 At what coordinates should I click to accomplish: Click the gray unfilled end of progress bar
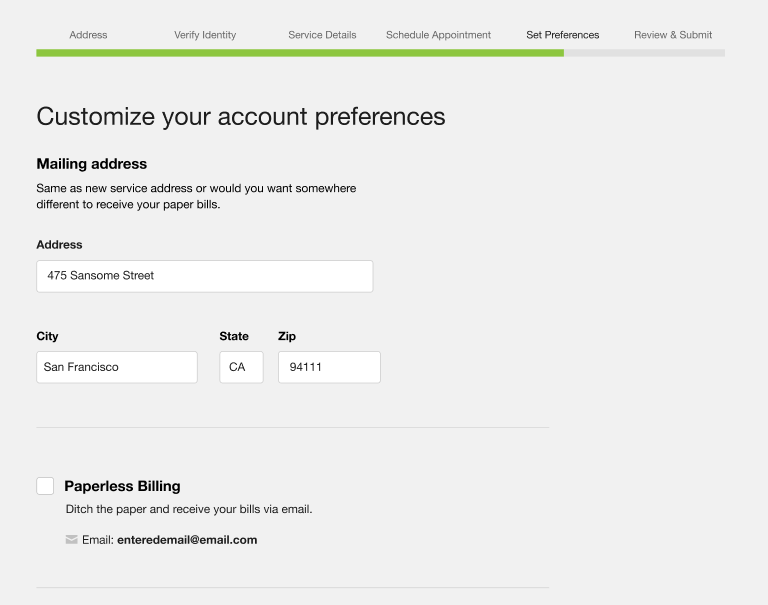645,53
